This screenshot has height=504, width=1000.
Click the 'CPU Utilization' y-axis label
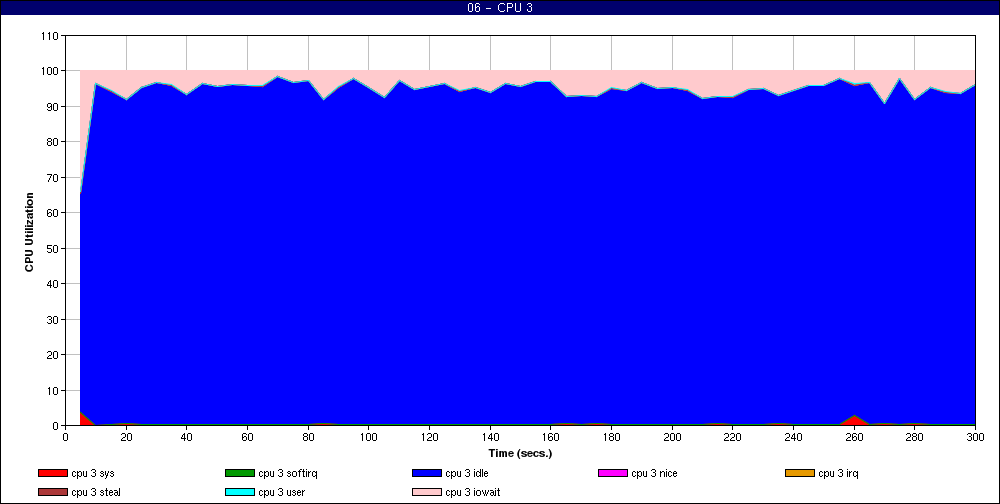tap(29, 232)
